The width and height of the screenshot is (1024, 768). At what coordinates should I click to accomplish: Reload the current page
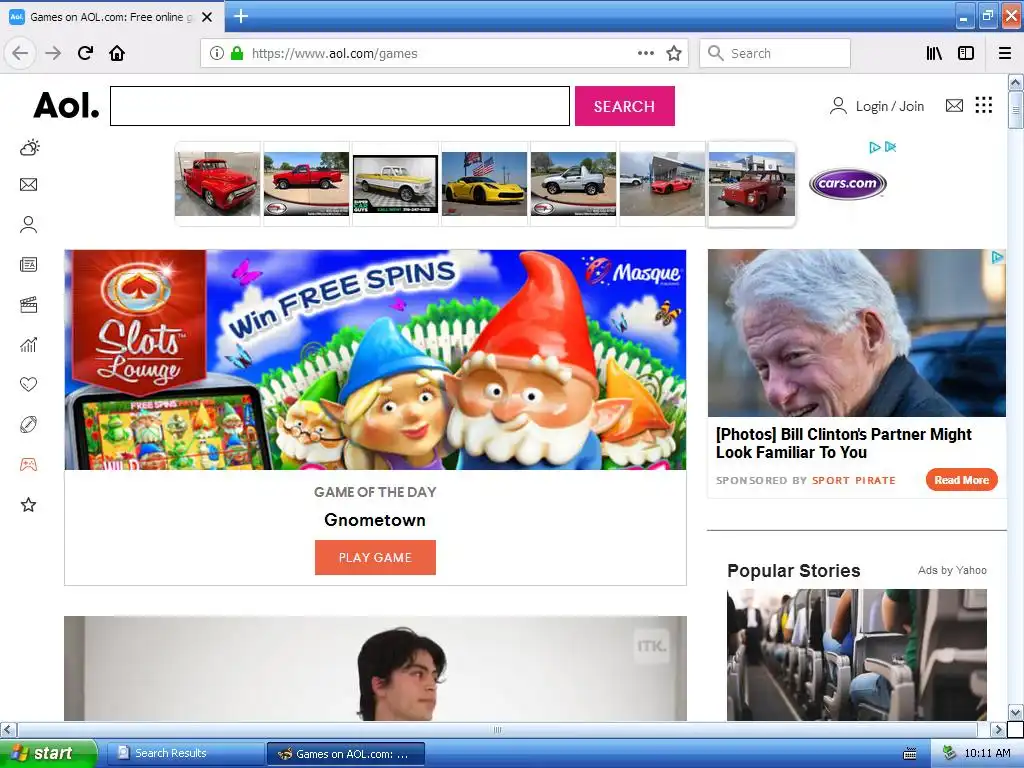86,53
